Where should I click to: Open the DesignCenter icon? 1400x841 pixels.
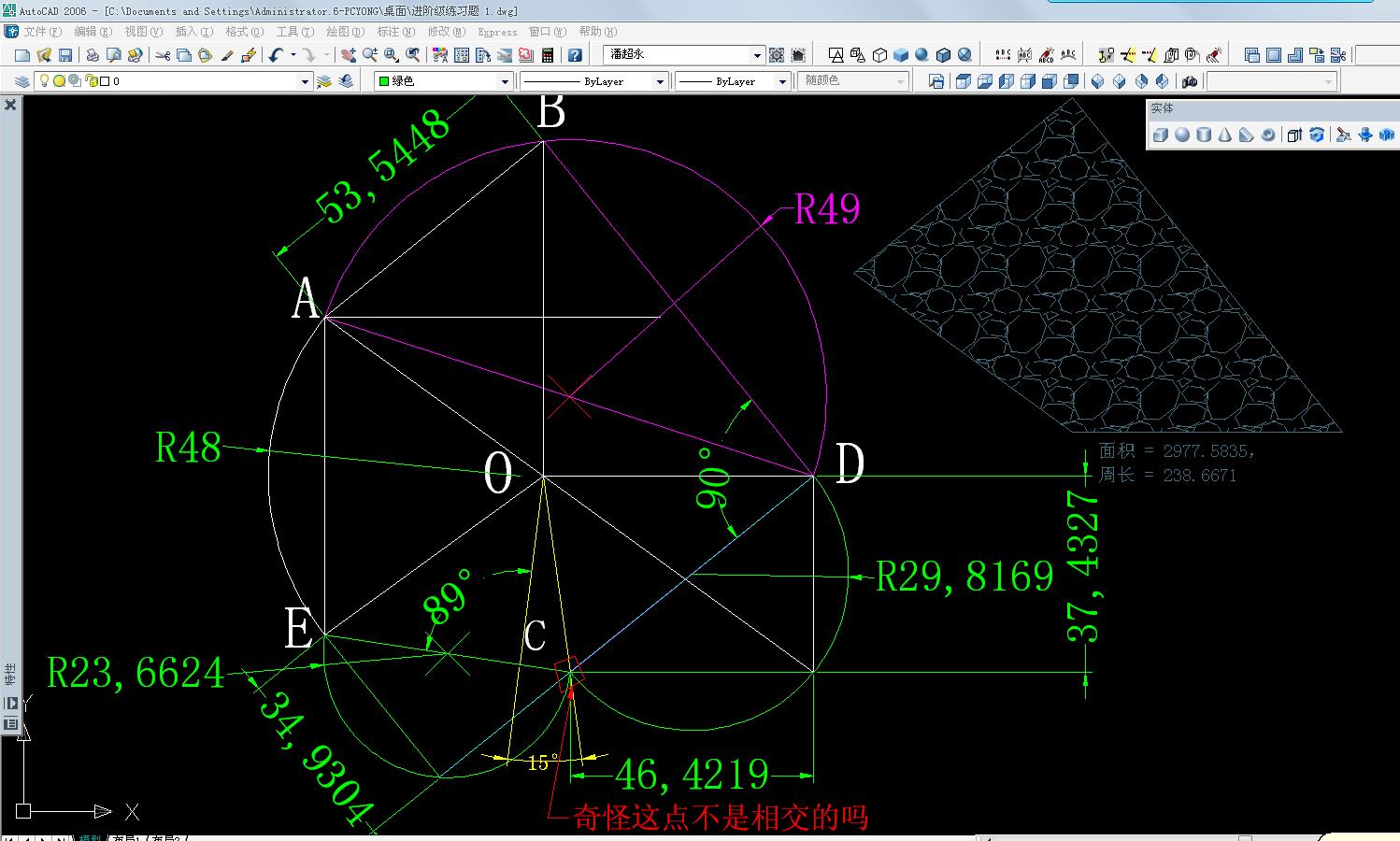coord(462,55)
